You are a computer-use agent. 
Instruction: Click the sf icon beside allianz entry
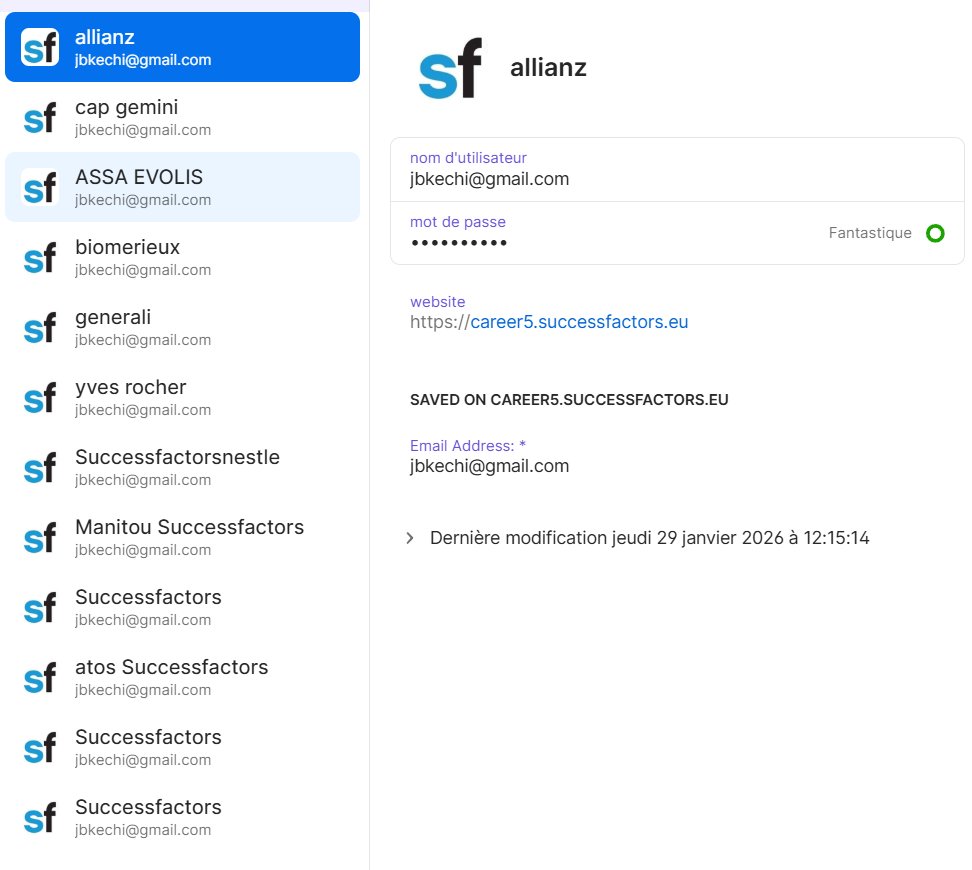[40, 47]
